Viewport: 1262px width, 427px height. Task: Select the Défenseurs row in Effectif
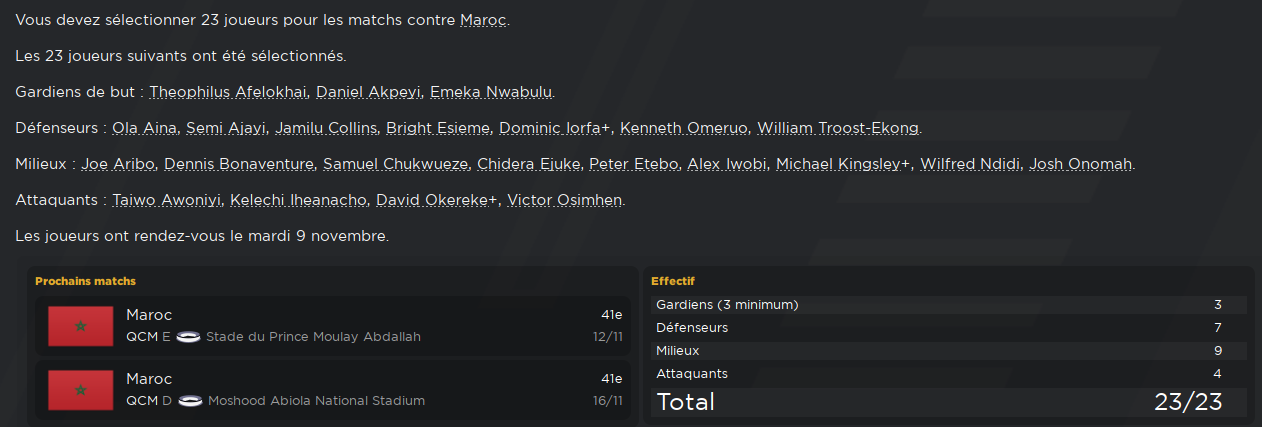click(x=948, y=328)
